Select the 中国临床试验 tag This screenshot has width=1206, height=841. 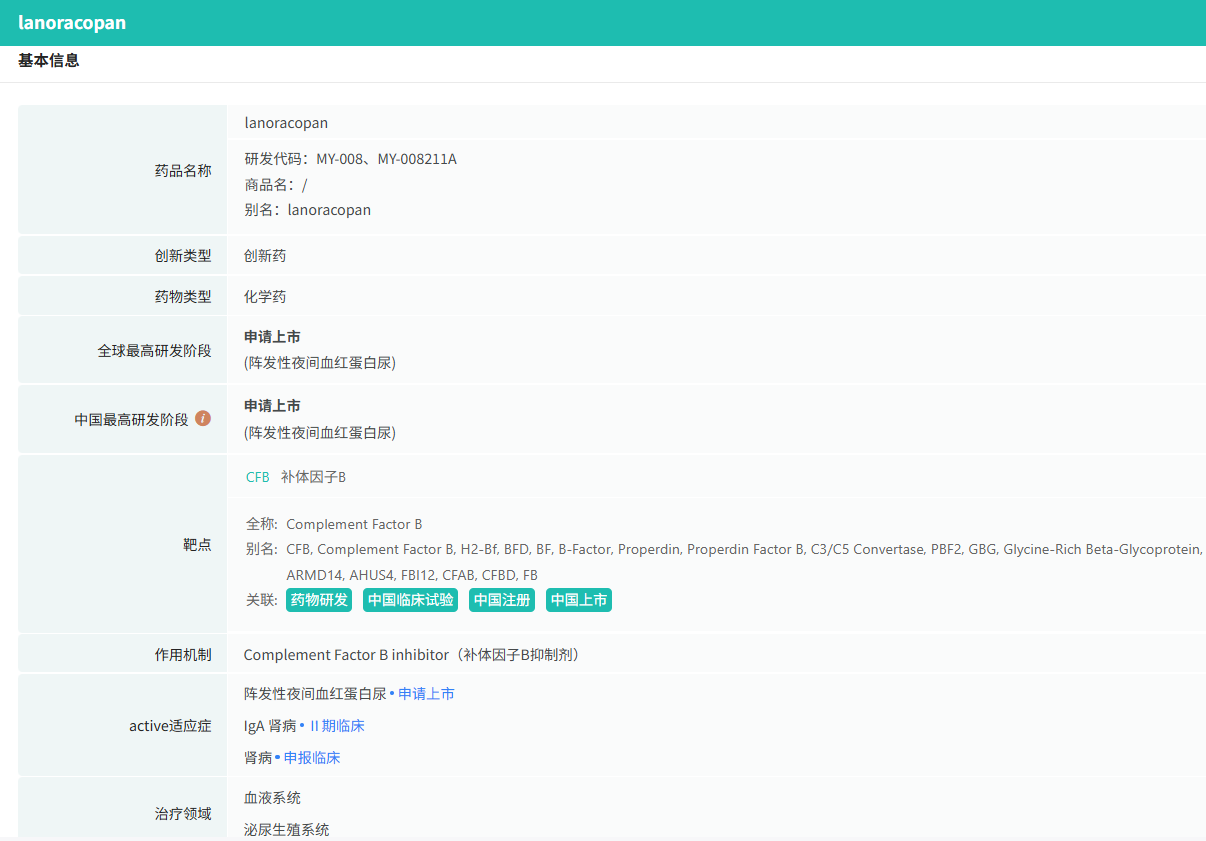pyautogui.click(x=410, y=600)
